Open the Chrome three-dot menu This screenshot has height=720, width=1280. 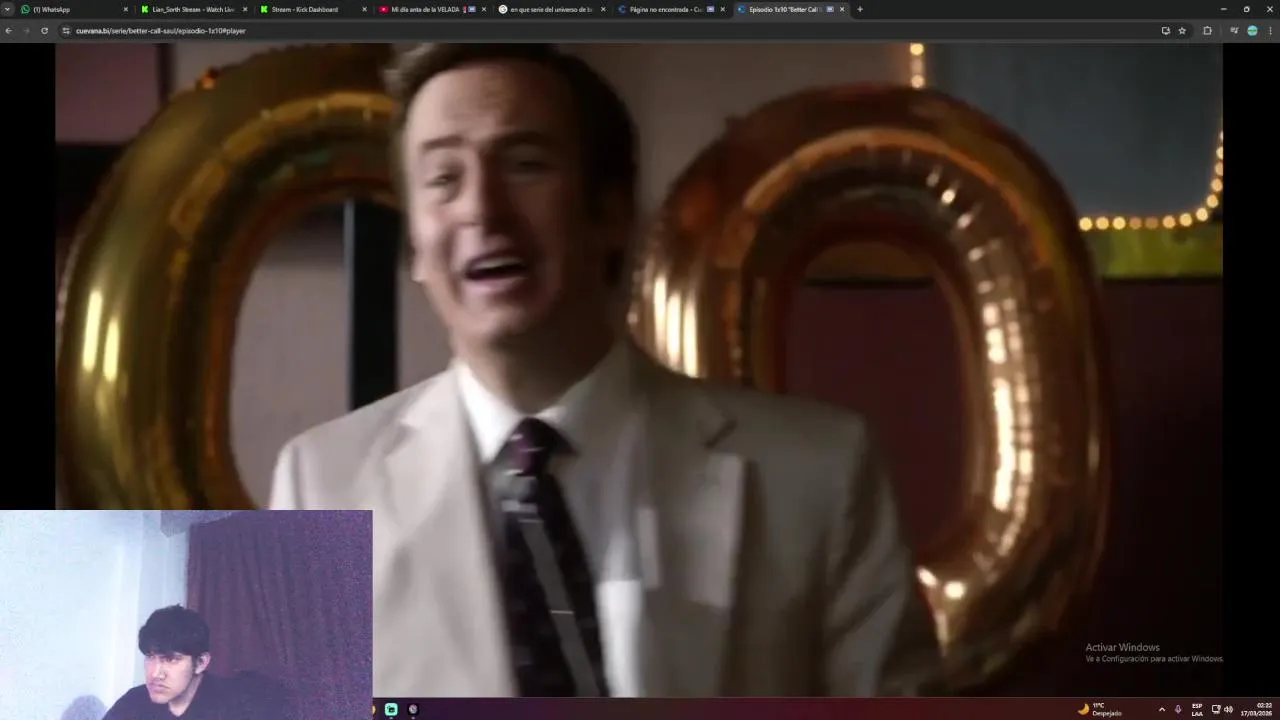1270,31
